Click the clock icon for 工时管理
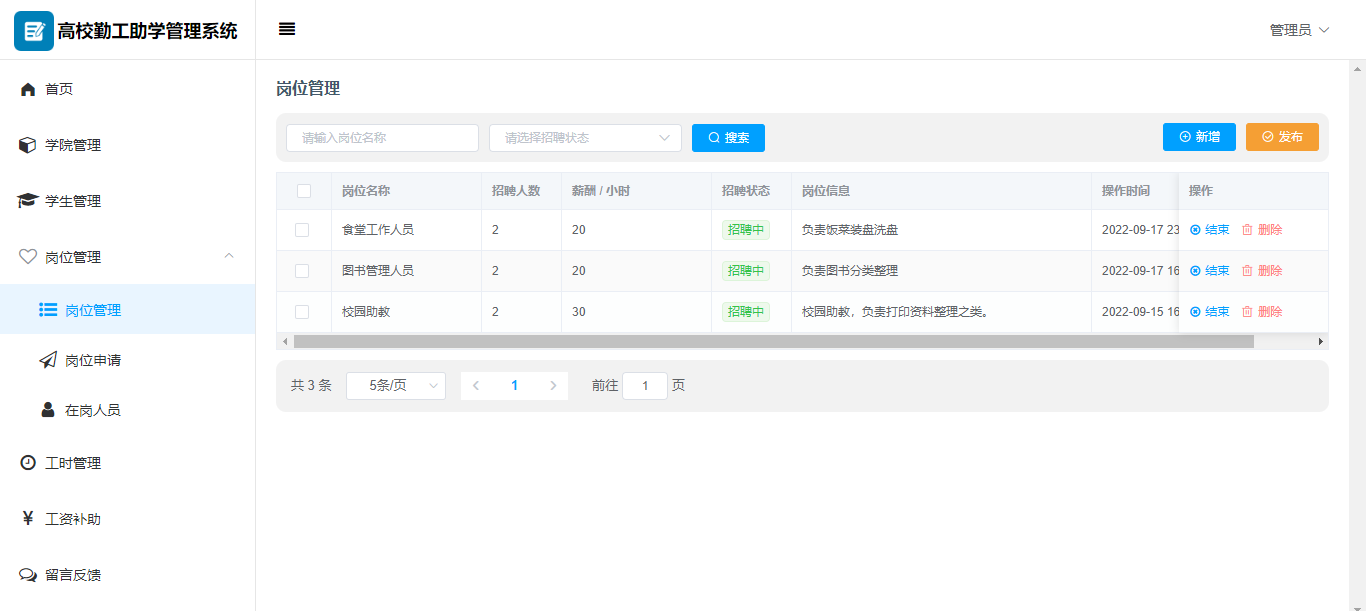This screenshot has height=611, width=1366. (x=28, y=463)
